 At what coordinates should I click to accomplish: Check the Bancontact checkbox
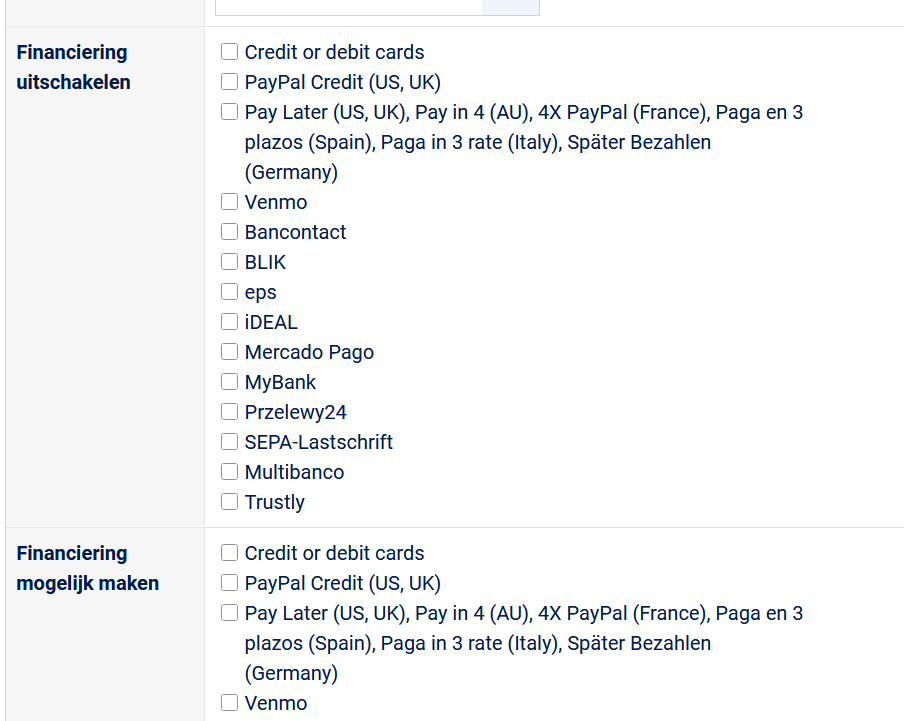tap(230, 232)
